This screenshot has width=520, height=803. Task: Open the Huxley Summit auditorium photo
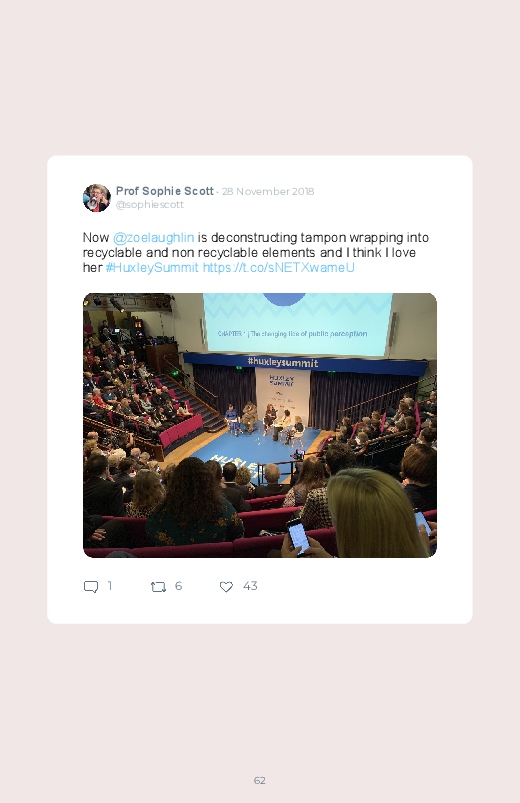260,425
